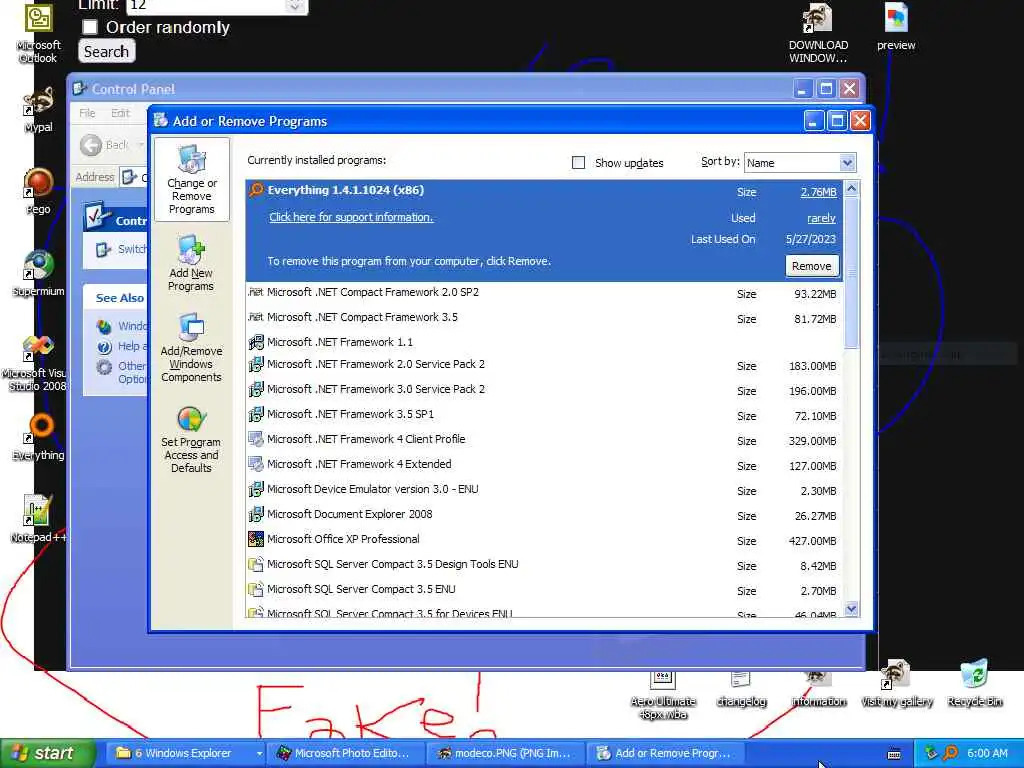Image resolution: width=1024 pixels, height=768 pixels.
Task: Launch Notepad++ desktop shortcut
Action: click(39, 519)
